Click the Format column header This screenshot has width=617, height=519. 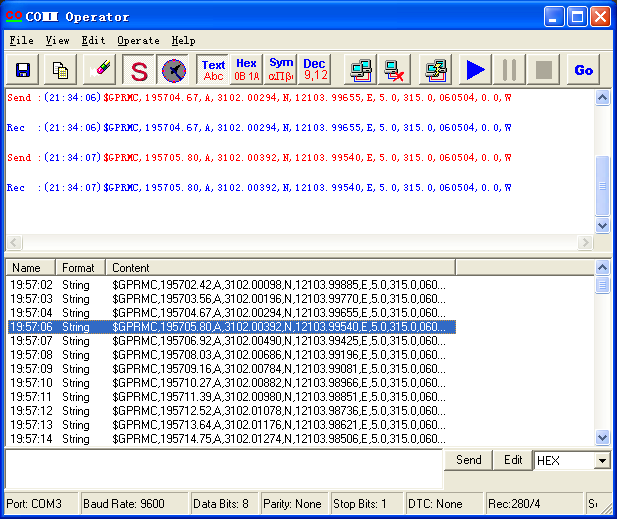click(80, 268)
